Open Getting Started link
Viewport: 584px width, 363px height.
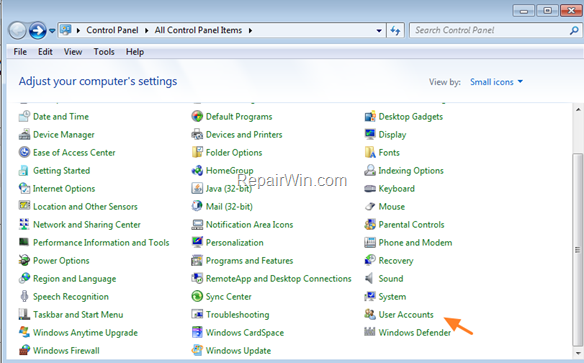(61, 171)
